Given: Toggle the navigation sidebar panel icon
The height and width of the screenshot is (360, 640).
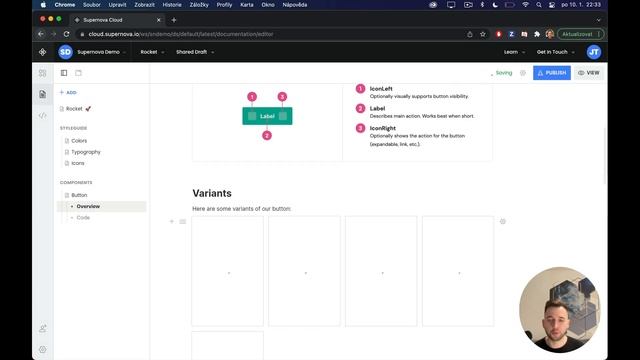Looking at the screenshot, I should coord(64,73).
